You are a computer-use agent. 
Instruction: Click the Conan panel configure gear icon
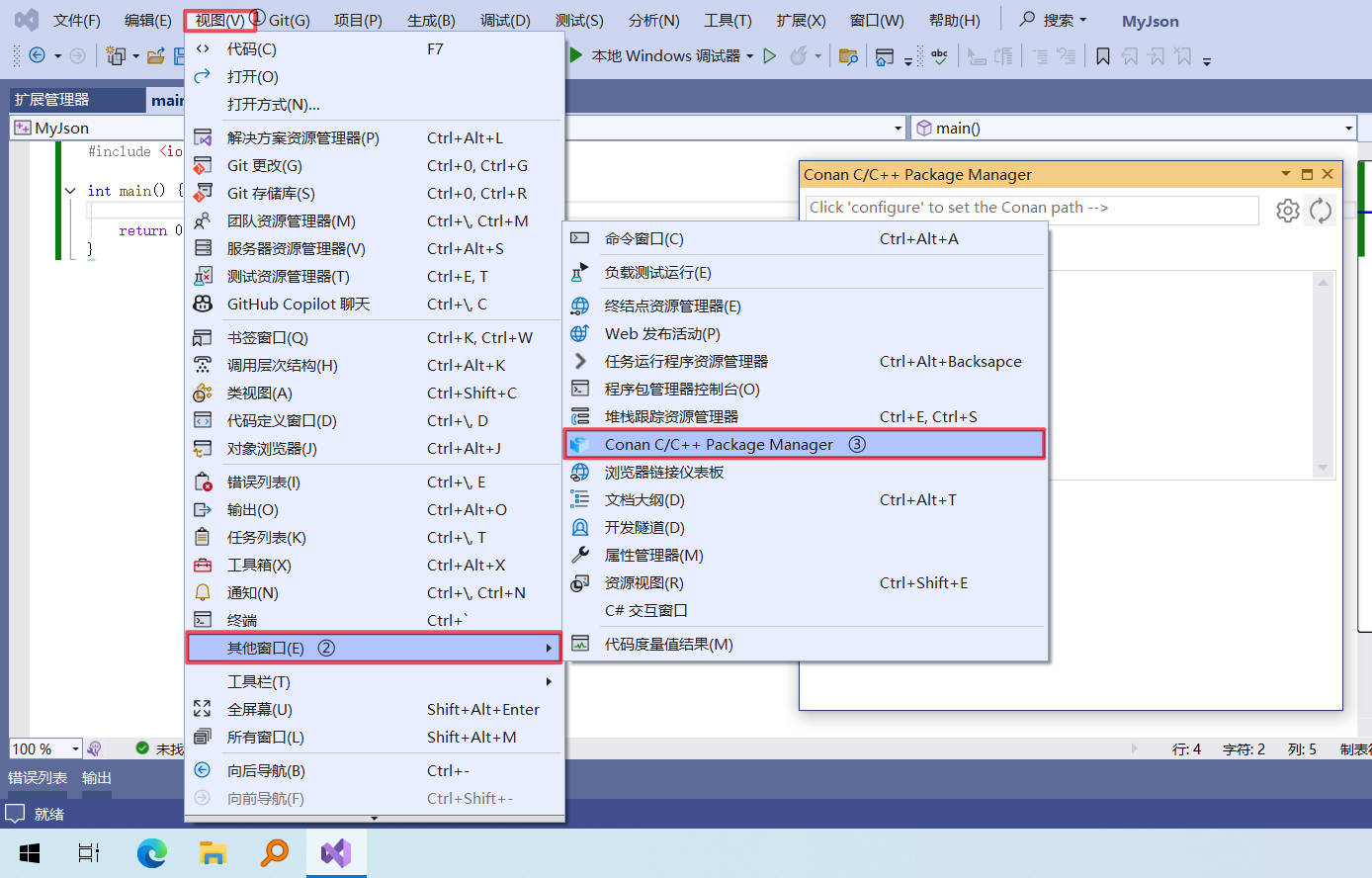(1287, 211)
